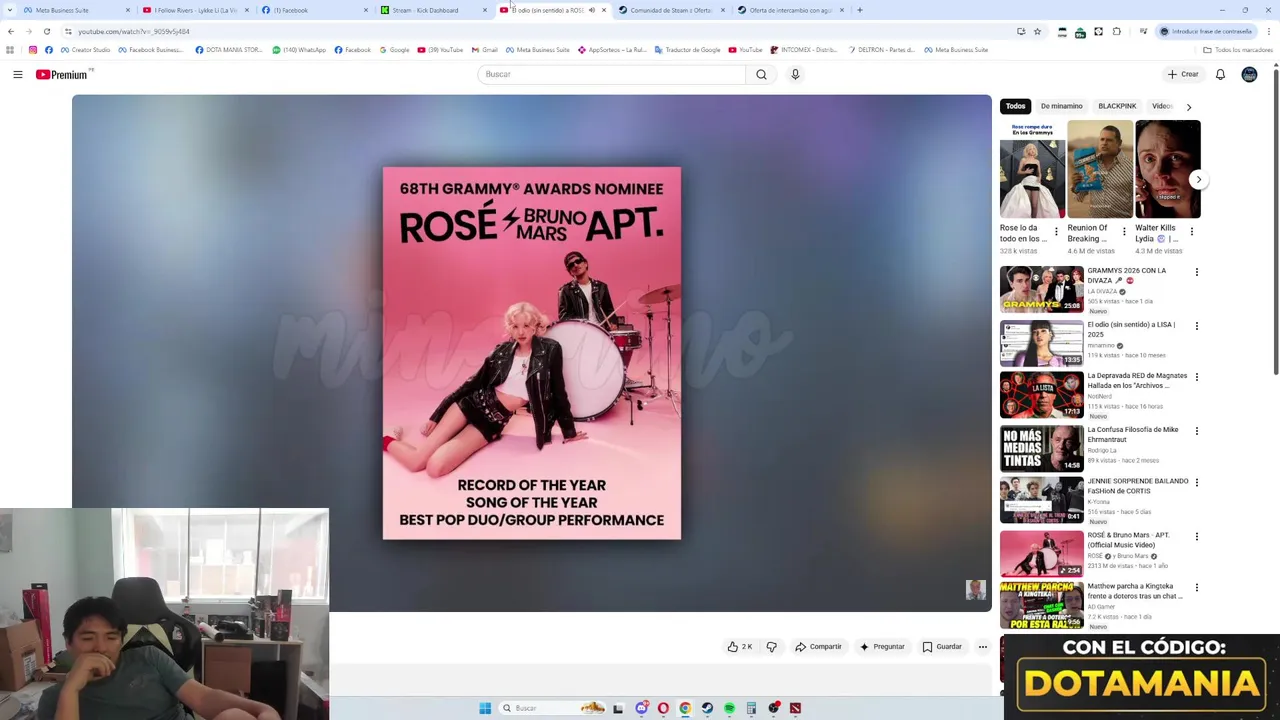This screenshot has width=1280, height=720.
Task: Open options for GRAMMYS 2026 CON LA DIVAZA
Action: pyautogui.click(x=1197, y=272)
